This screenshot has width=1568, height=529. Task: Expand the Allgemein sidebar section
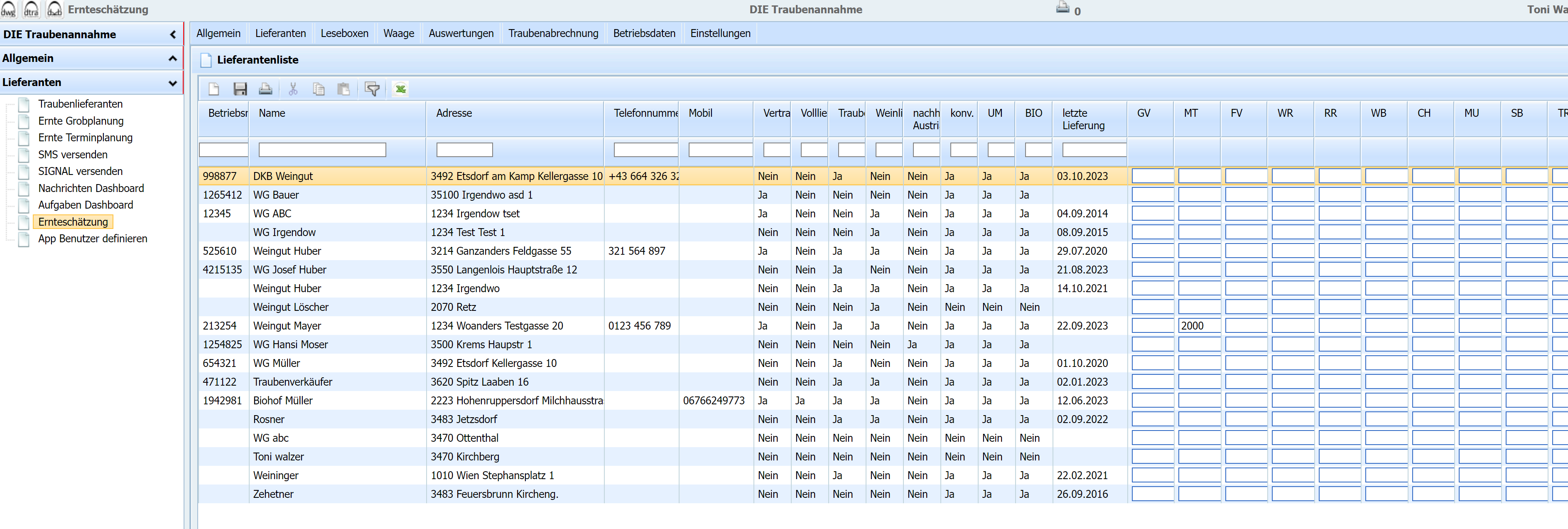click(173, 59)
